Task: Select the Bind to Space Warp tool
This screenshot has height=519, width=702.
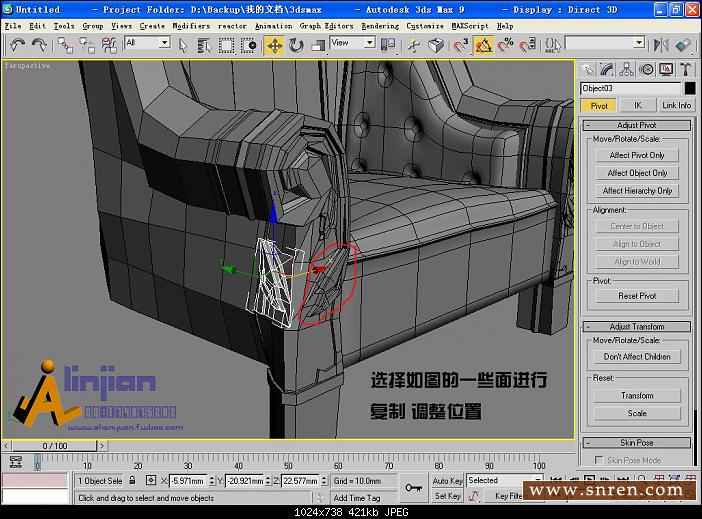Action: 109,45
